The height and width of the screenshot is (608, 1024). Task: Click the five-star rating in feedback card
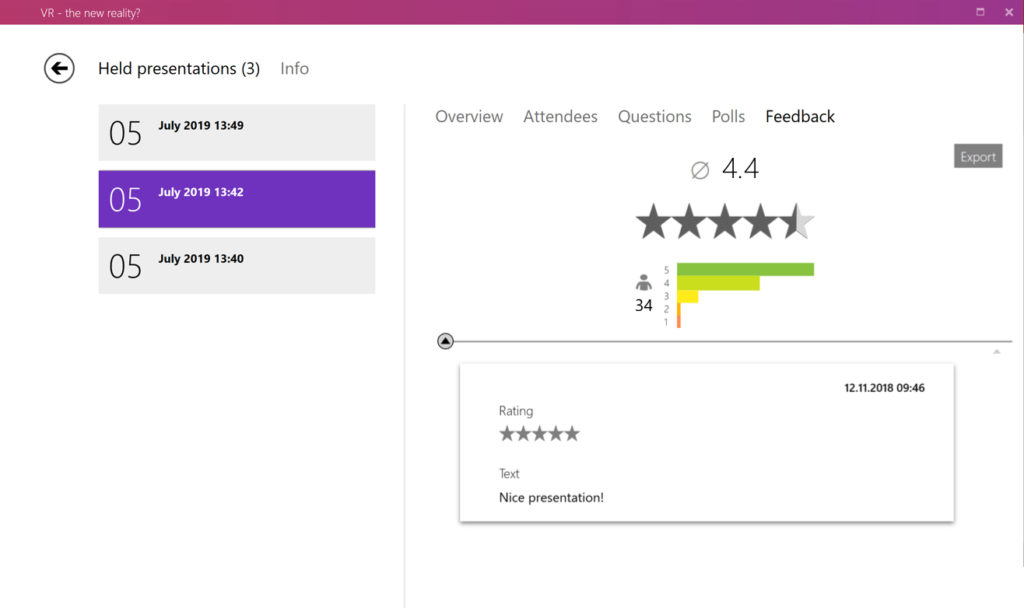pos(539,434)
